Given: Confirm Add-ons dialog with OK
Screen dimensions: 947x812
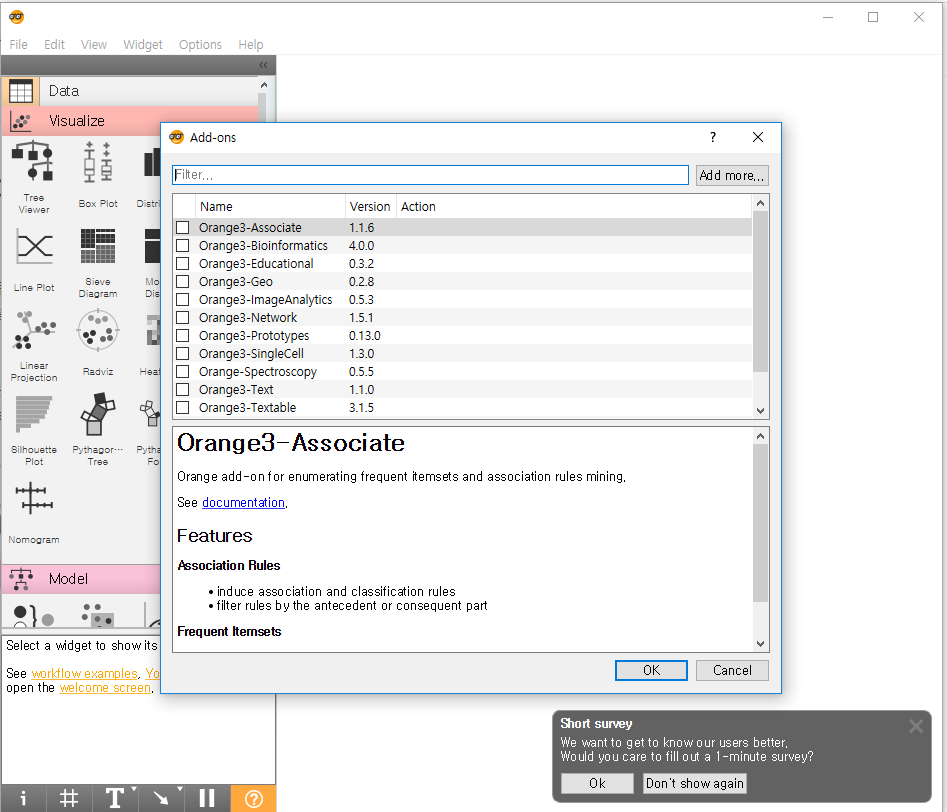Looking at the screenshot, I should point(651,670).
